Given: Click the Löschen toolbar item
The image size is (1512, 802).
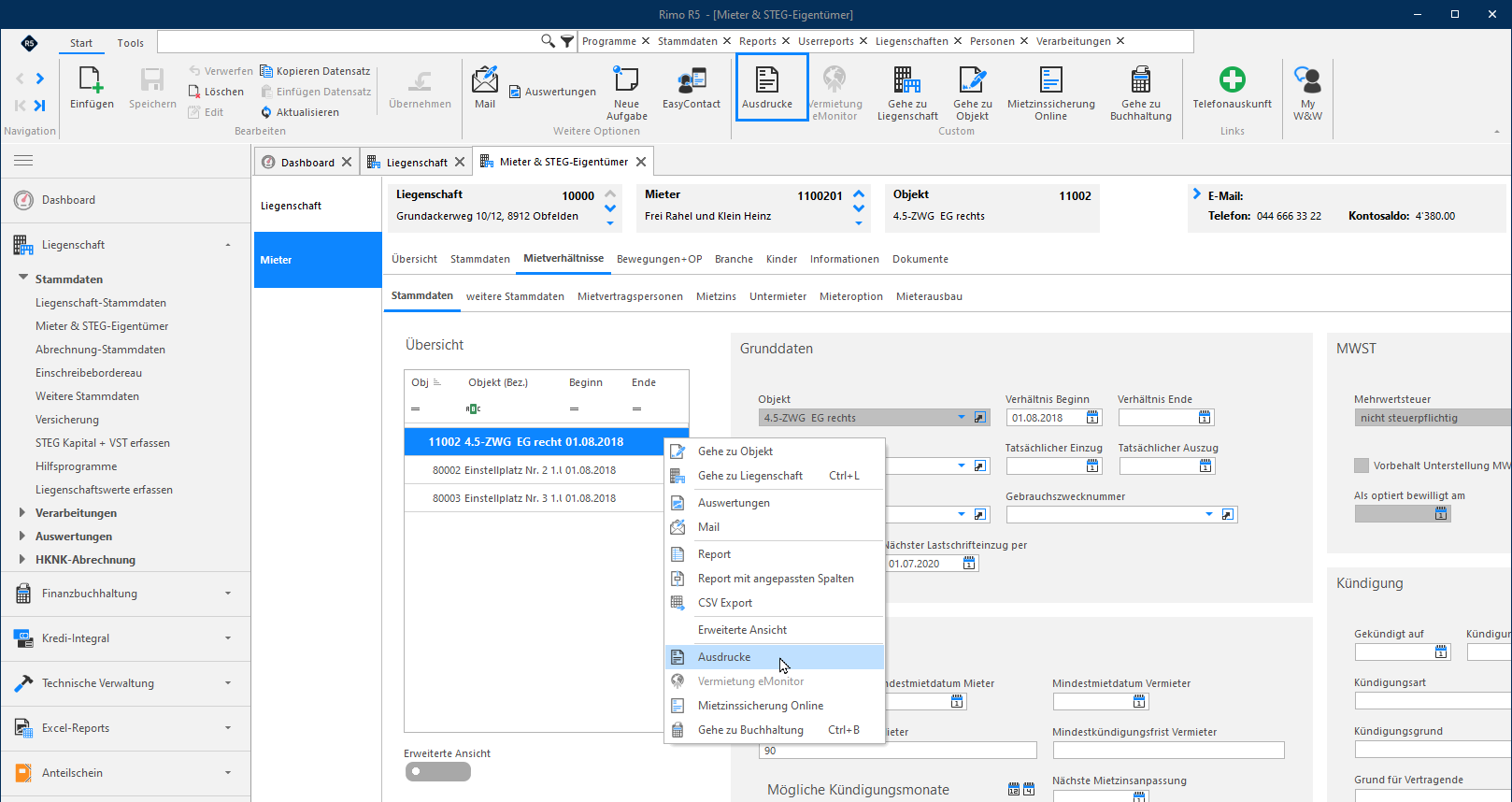Looking at the screenshot, I should 216,92.
